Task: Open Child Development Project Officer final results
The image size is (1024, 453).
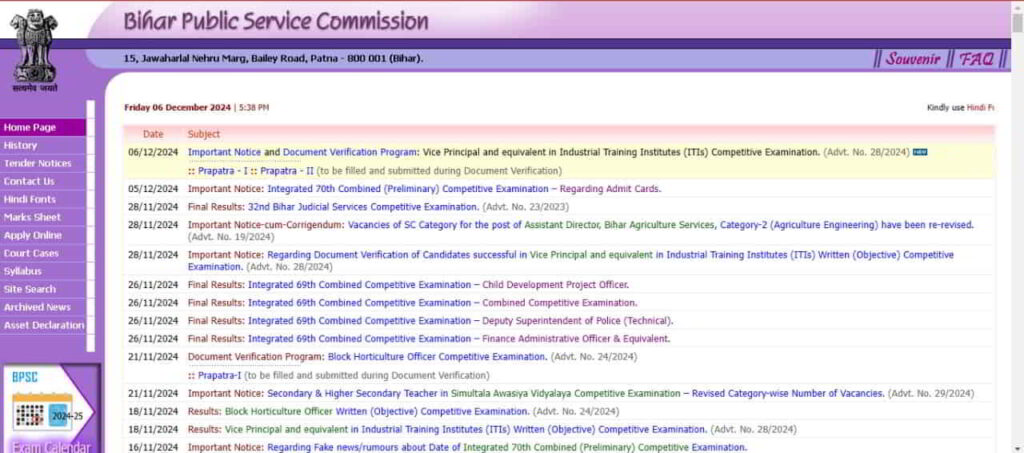Action: click(x=438, y=285)
